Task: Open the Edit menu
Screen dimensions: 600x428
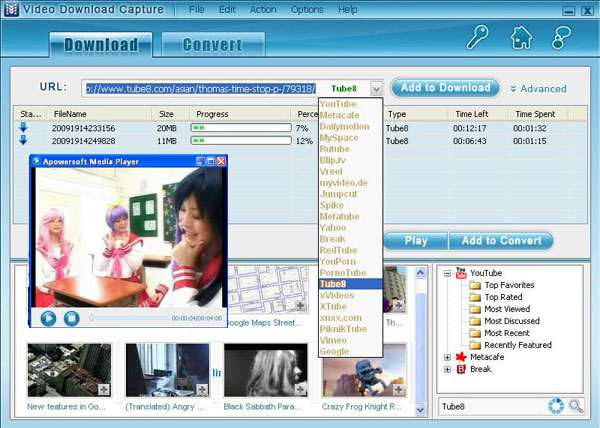Action: point(227,9)
